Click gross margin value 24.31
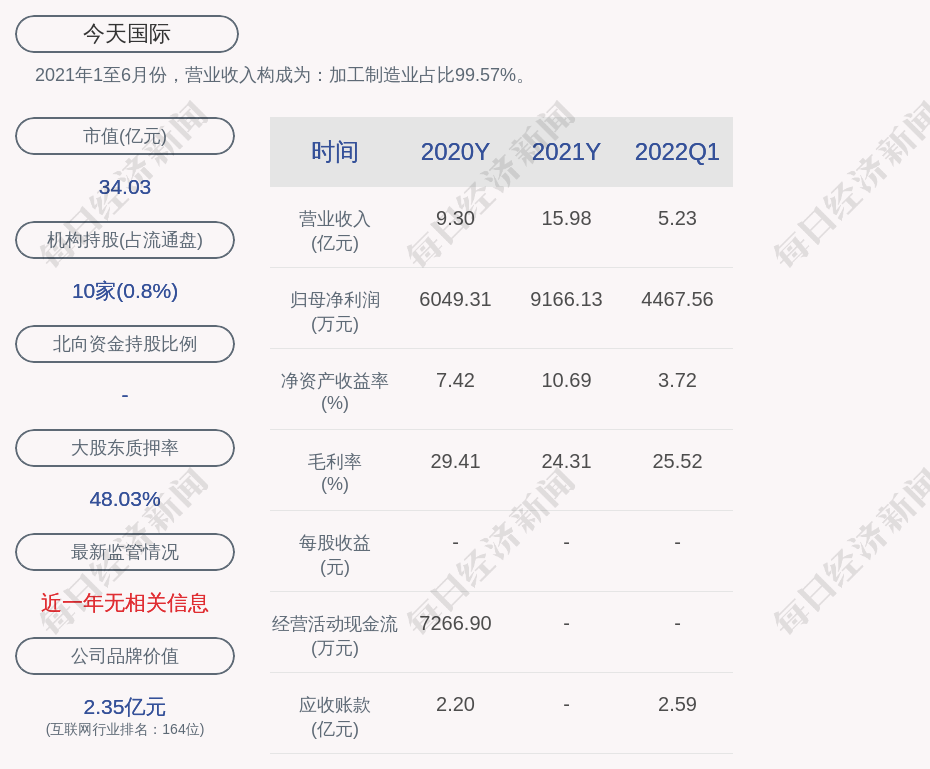Image resolution: width=930 pixels, height=769 pixels. [566, 461]
